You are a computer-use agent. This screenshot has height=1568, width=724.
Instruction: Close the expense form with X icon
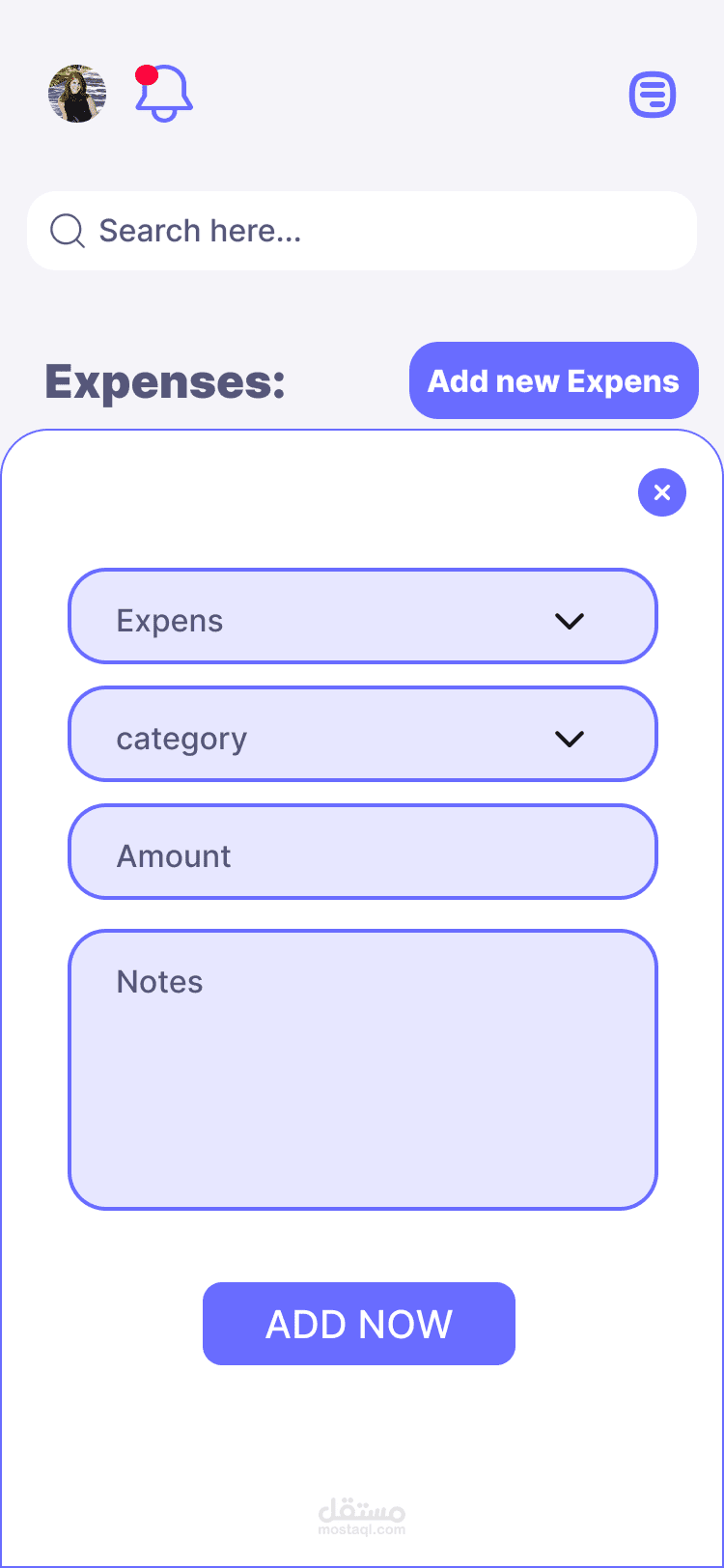[x=662, y=492]
